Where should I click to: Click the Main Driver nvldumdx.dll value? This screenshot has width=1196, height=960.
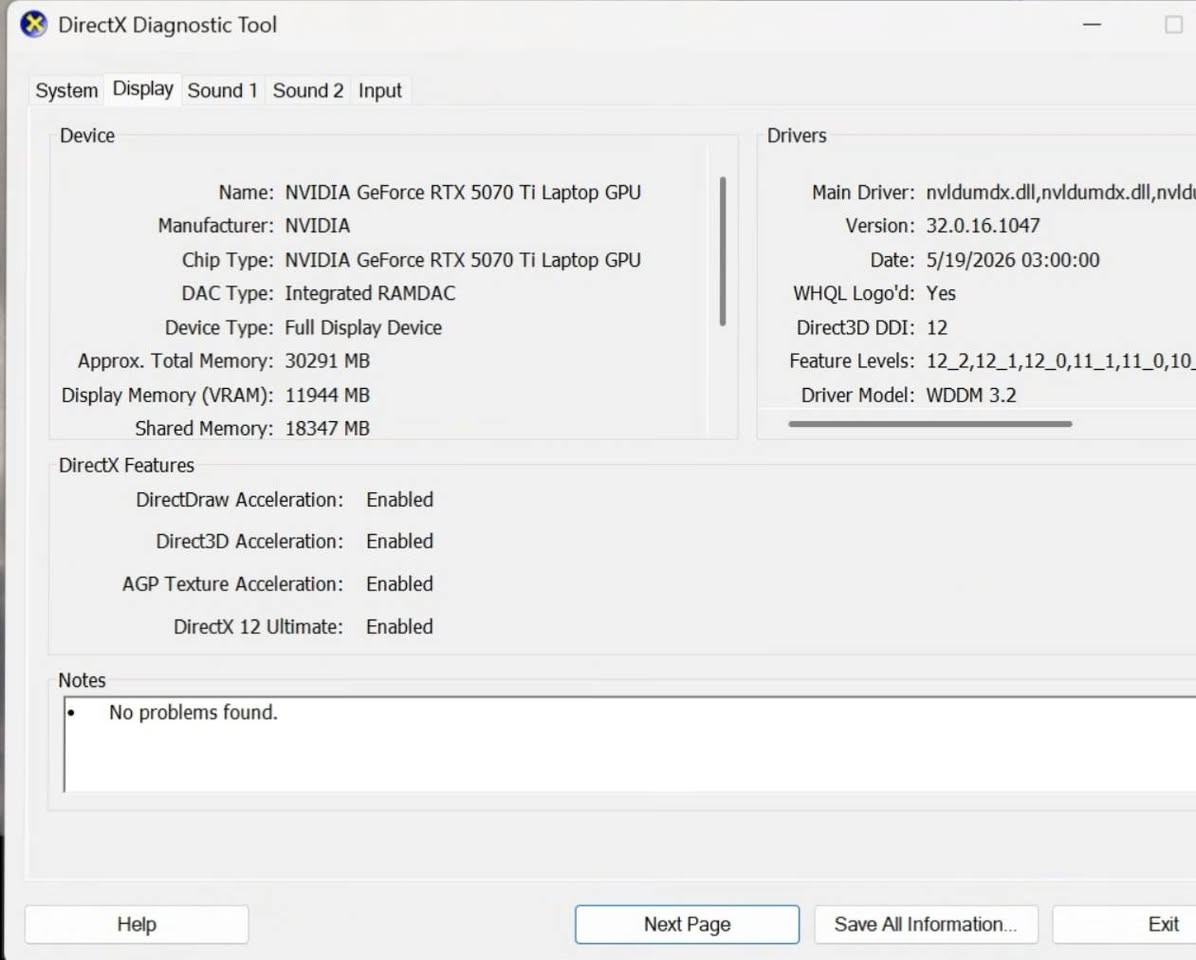point(1060,192)
